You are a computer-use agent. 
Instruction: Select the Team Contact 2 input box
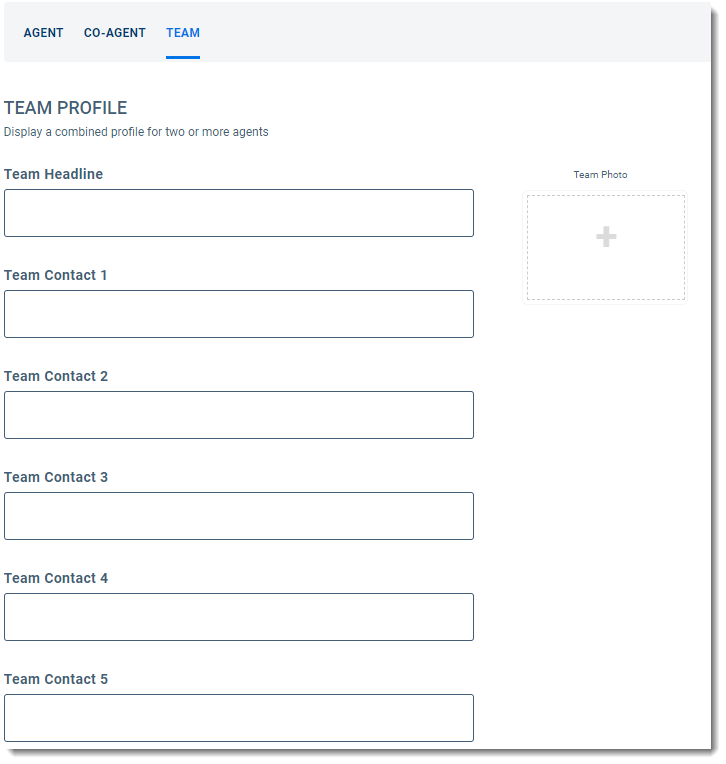(238, 415)
